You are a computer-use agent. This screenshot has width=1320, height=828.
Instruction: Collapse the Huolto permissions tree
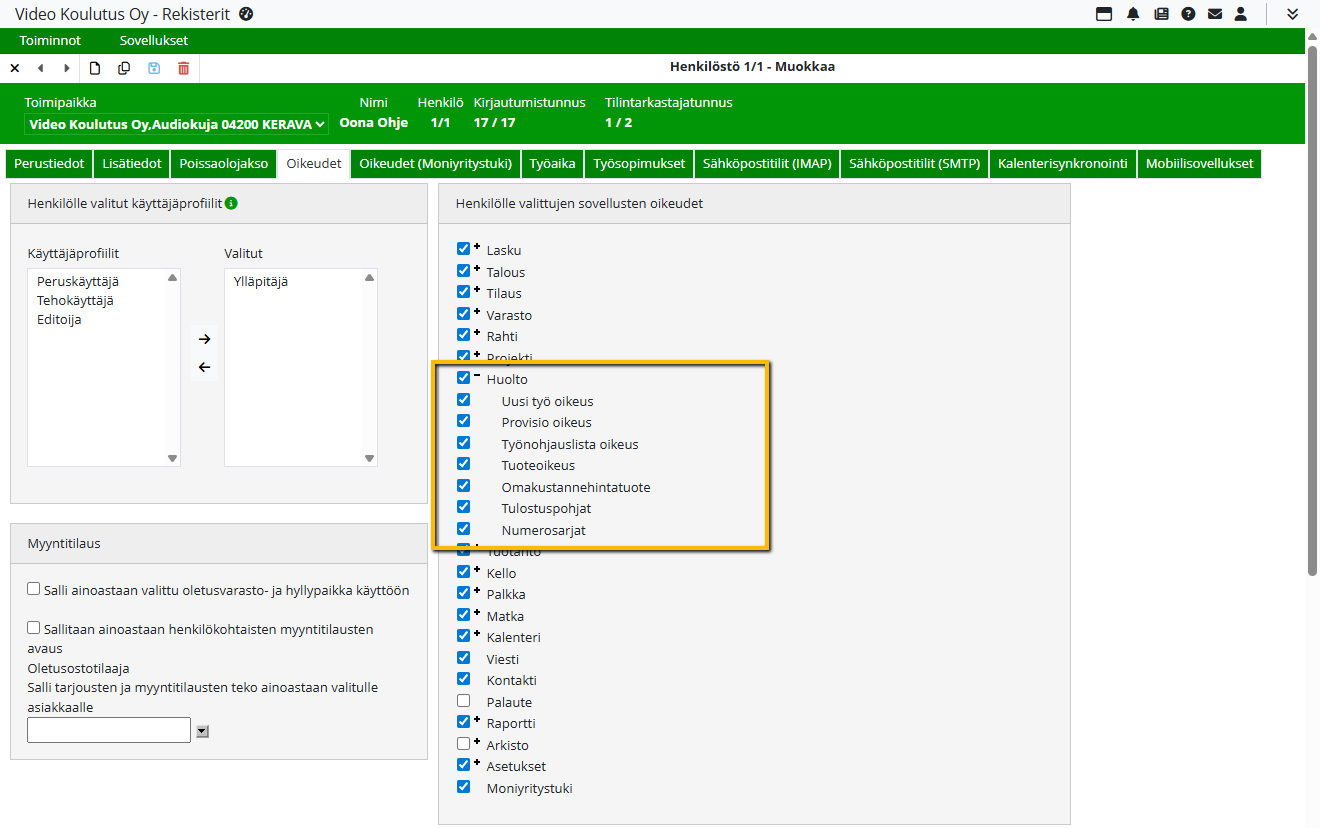point(477,374)
